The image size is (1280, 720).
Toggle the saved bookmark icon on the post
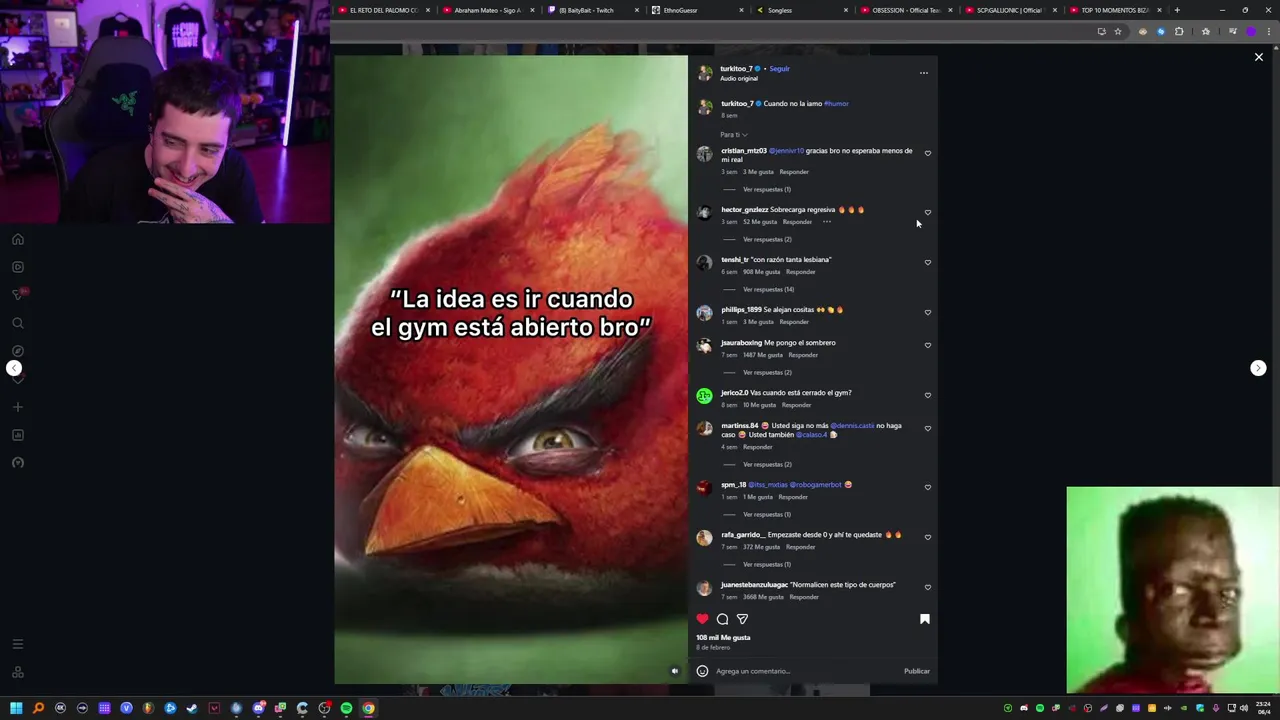coord(925,619)
